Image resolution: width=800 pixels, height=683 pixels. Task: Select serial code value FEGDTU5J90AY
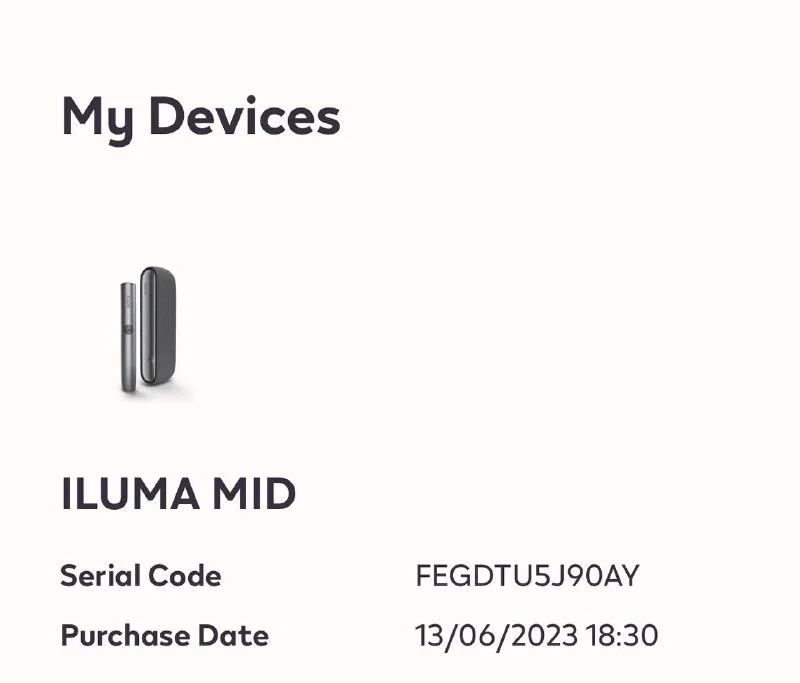(x=526, y=577)
